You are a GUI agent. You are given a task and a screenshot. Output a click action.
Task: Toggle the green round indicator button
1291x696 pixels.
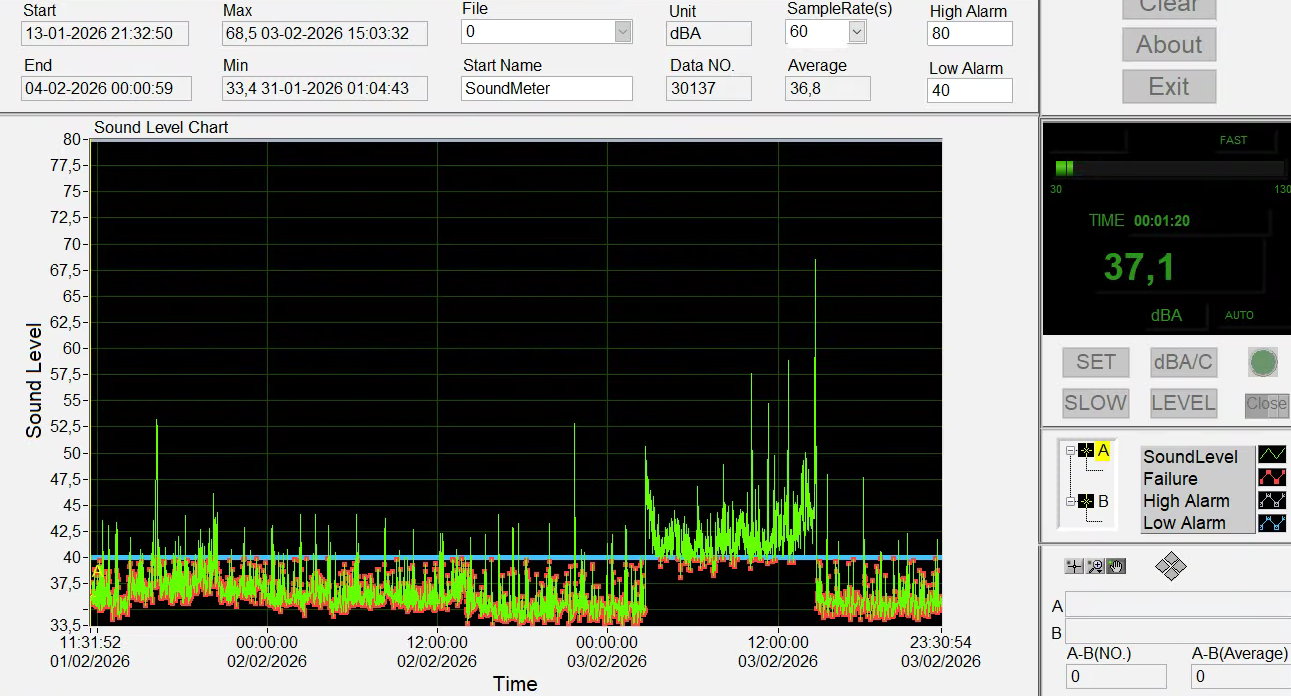tap(1263, 362)
